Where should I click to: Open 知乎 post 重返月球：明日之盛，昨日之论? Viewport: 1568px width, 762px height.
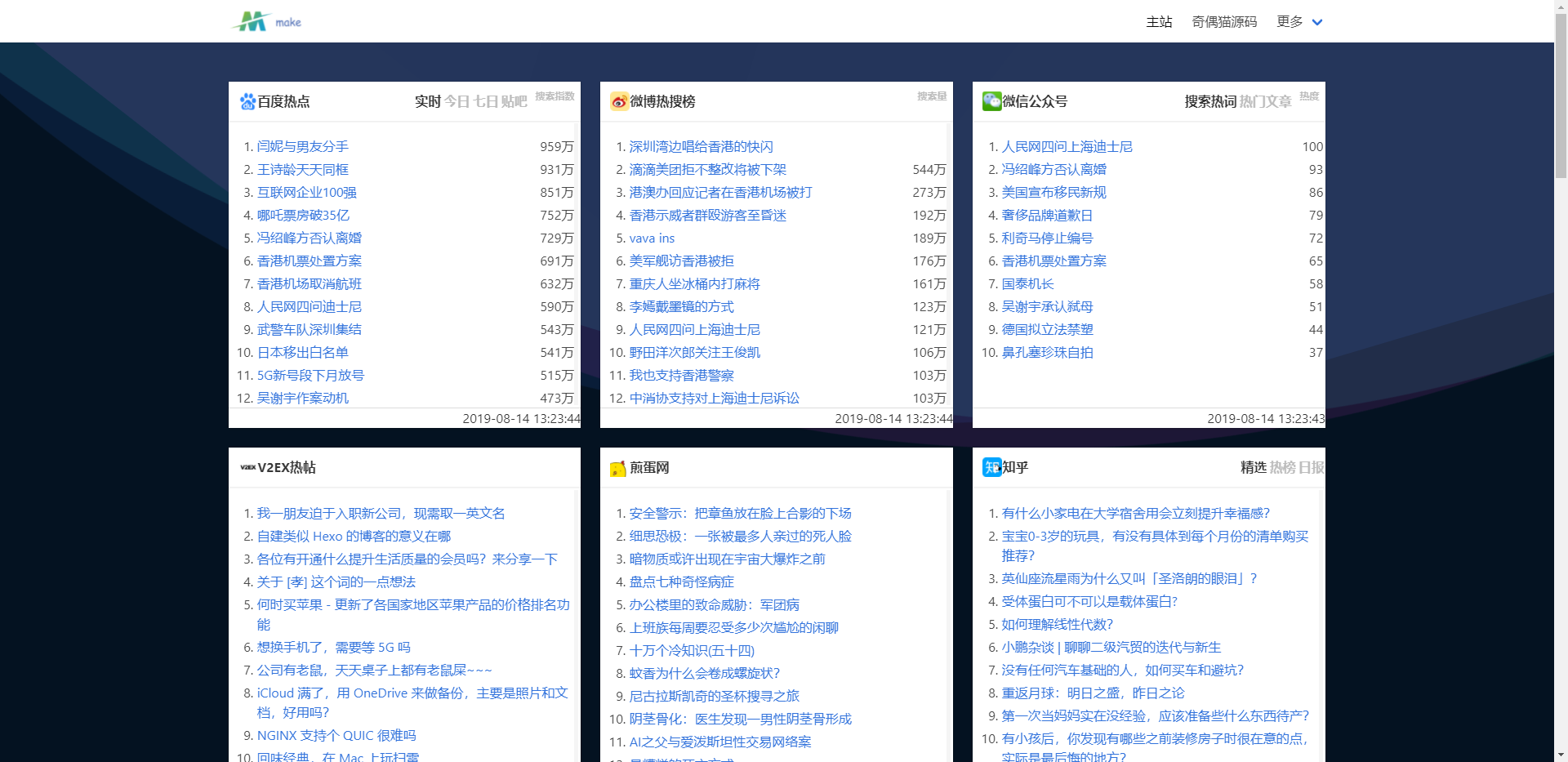(x=1094, y=693)
